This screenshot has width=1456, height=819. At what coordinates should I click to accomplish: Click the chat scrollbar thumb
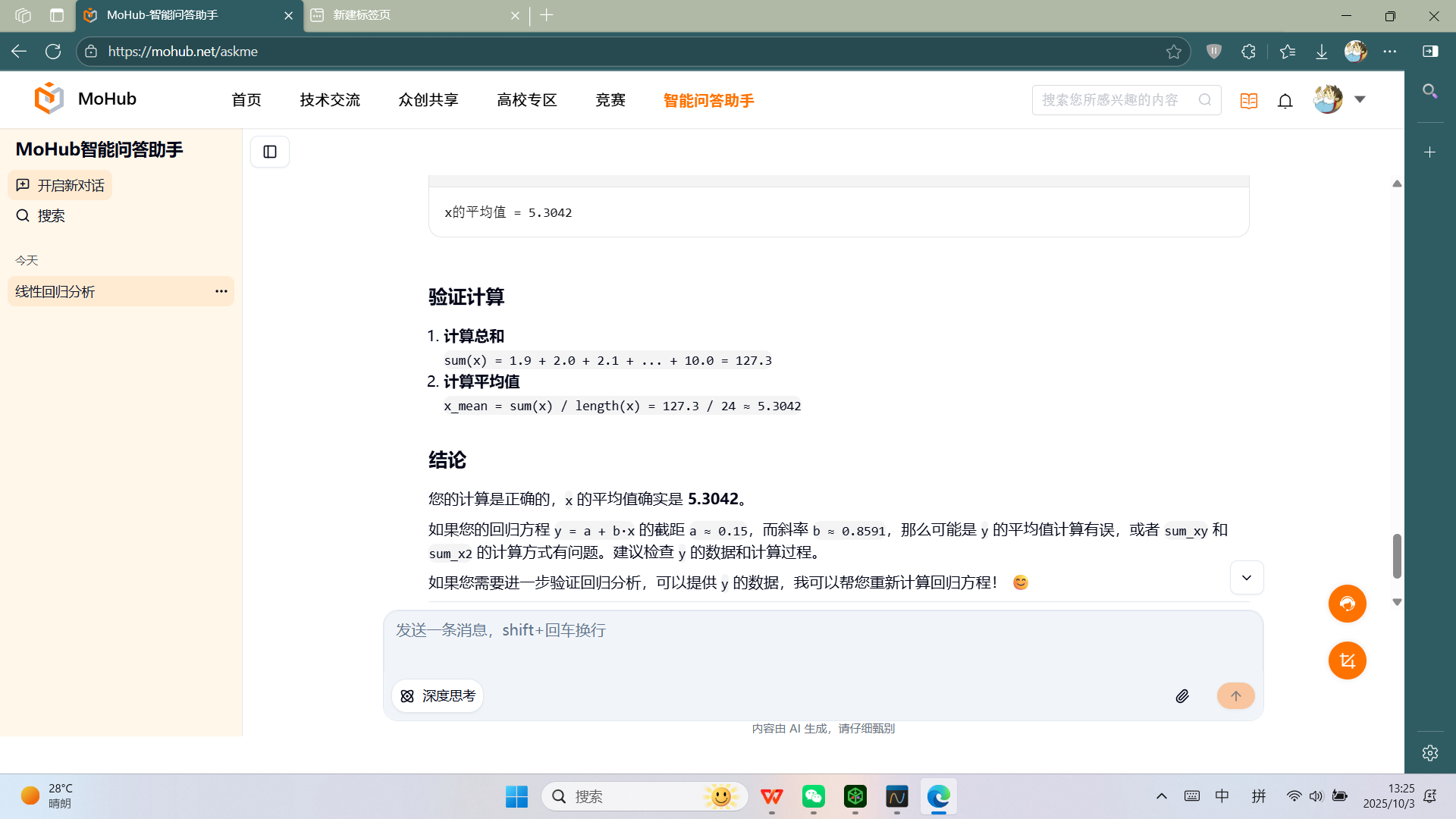click(1397, 556)
